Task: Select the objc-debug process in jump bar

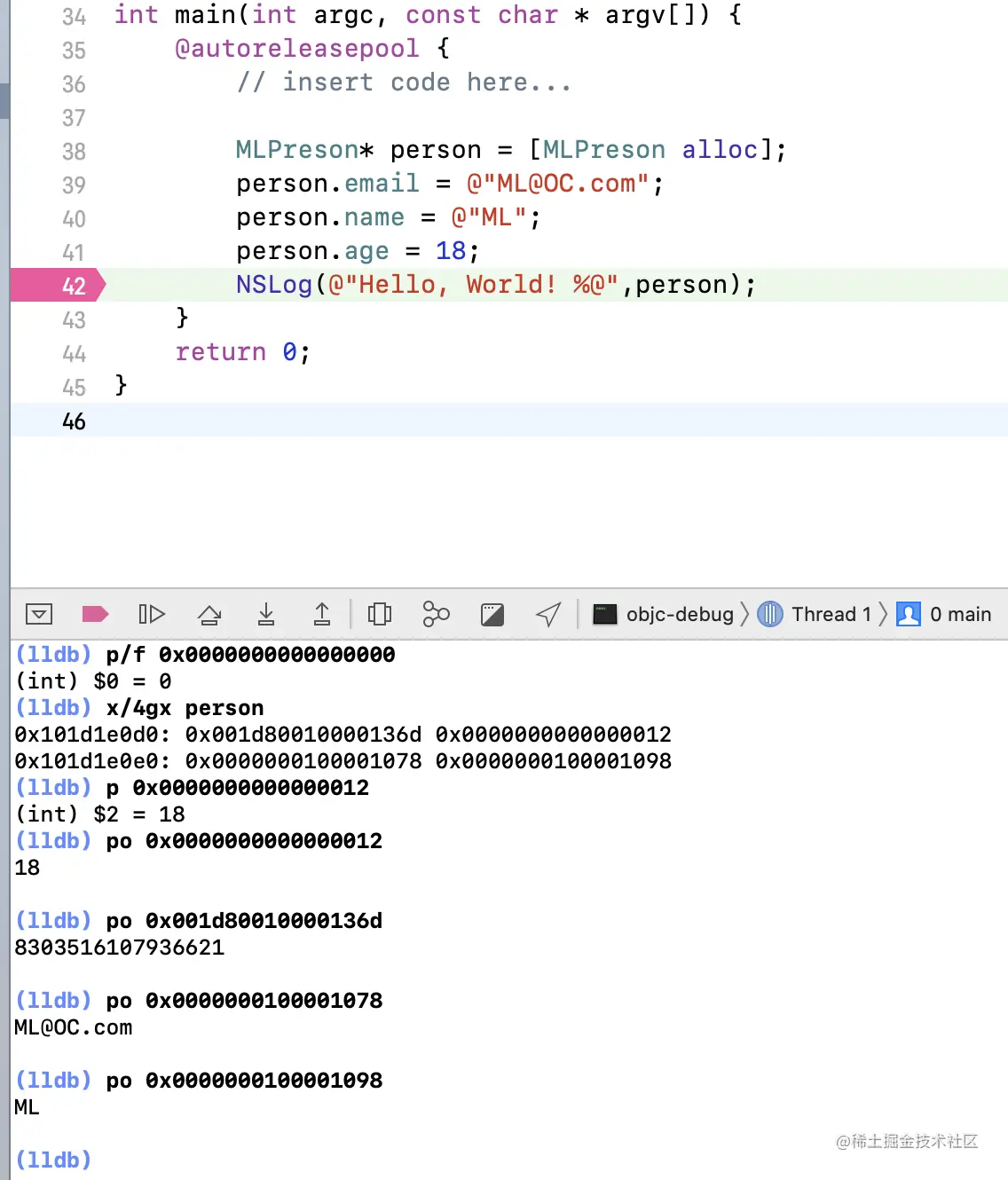Action: point(664,614)
